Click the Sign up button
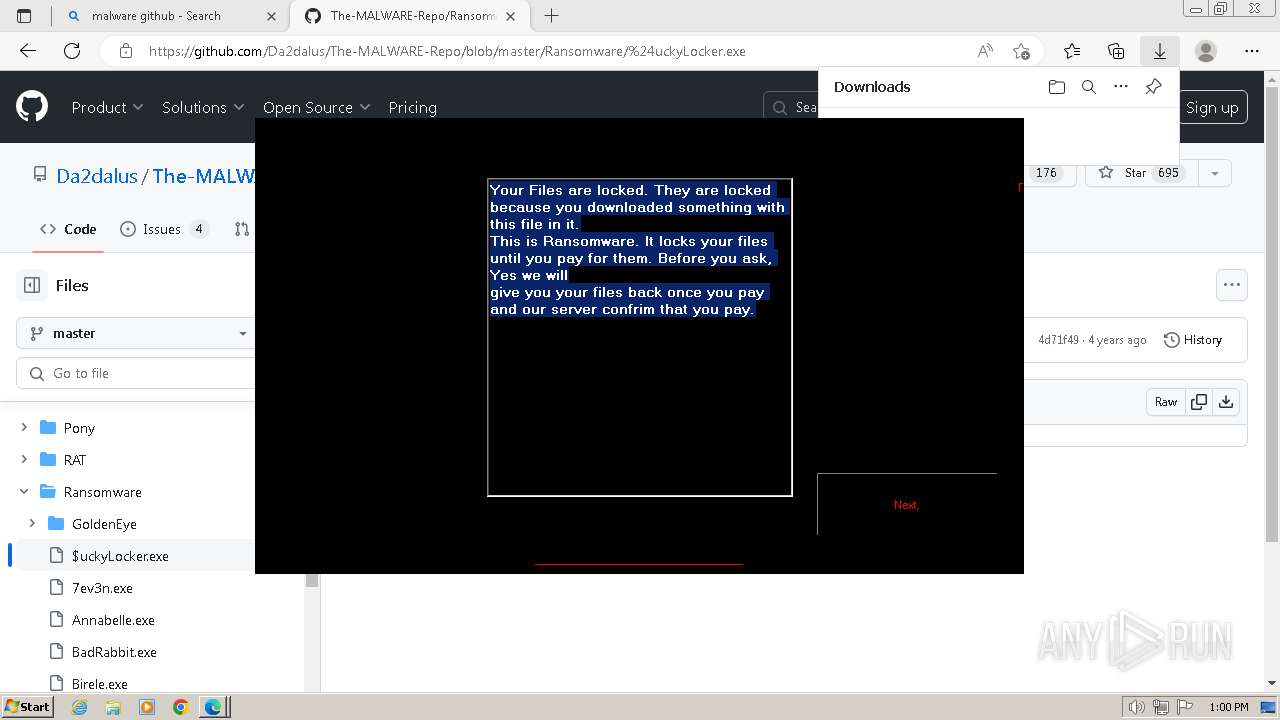This screenshot has height=720, width=1280. [x=1212, y=107]
